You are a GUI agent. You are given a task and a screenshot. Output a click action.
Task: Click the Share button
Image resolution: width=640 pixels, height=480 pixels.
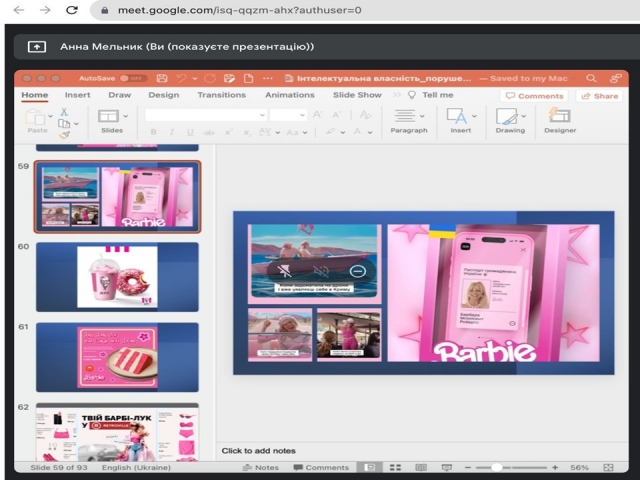[x=599, y=96]
